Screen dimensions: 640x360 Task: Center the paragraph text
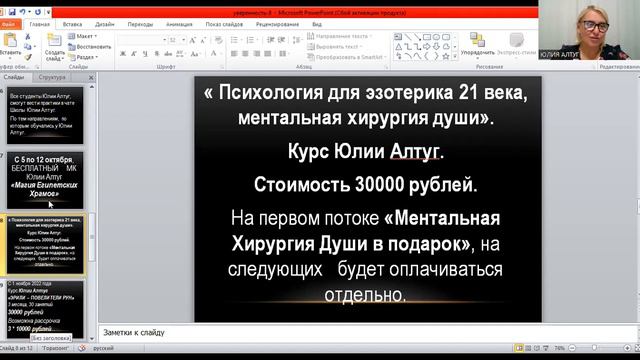(x=245, y=54)
